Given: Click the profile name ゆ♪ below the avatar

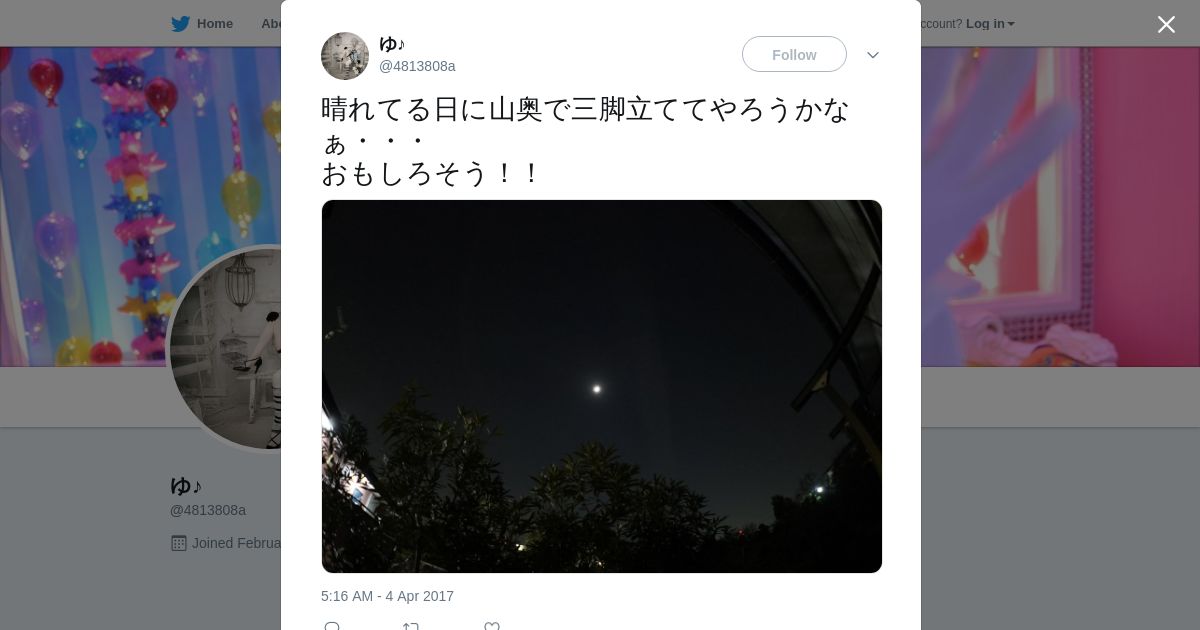Looking at the screenshot, I should pos(186,486).
